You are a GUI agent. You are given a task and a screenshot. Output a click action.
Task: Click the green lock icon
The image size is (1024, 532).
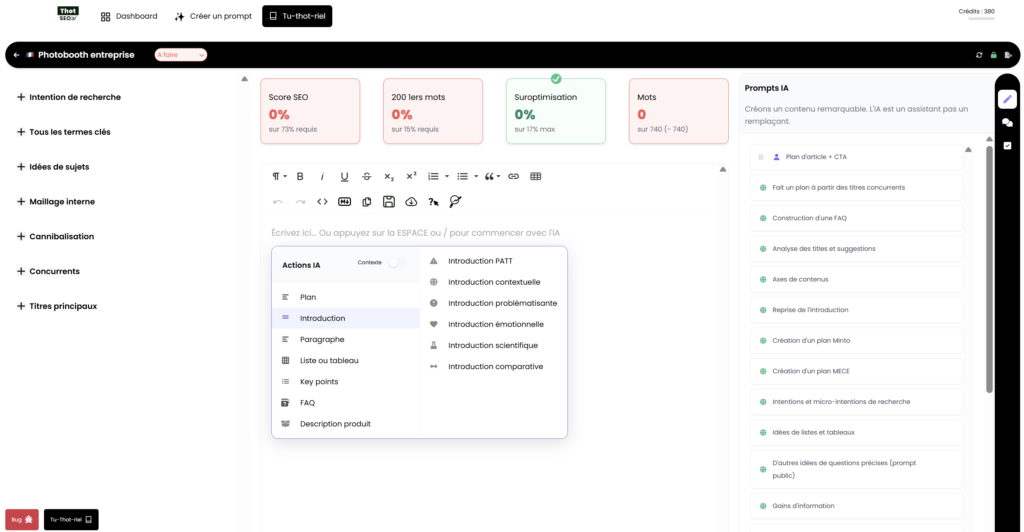993,55
